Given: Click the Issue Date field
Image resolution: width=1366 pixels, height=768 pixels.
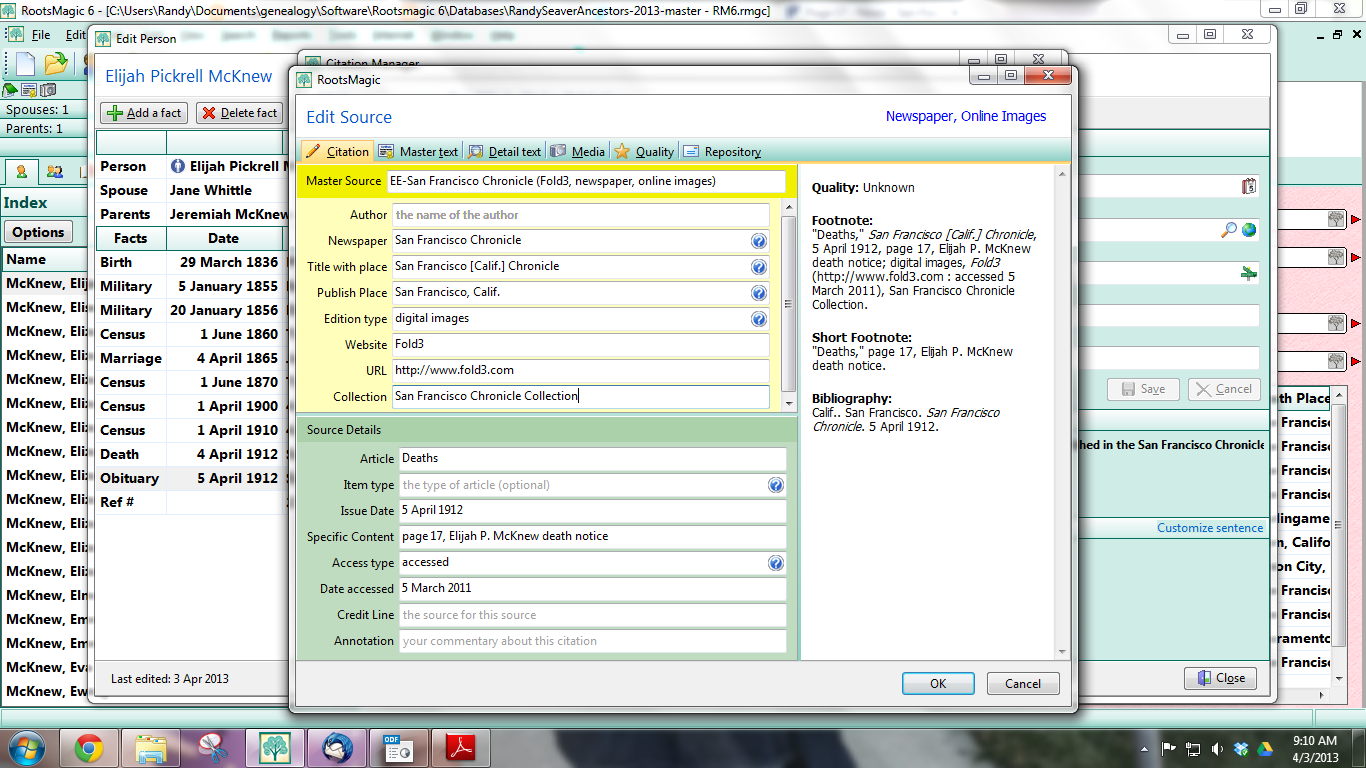Looking at the screenshot, I should (x=592, y=511).
